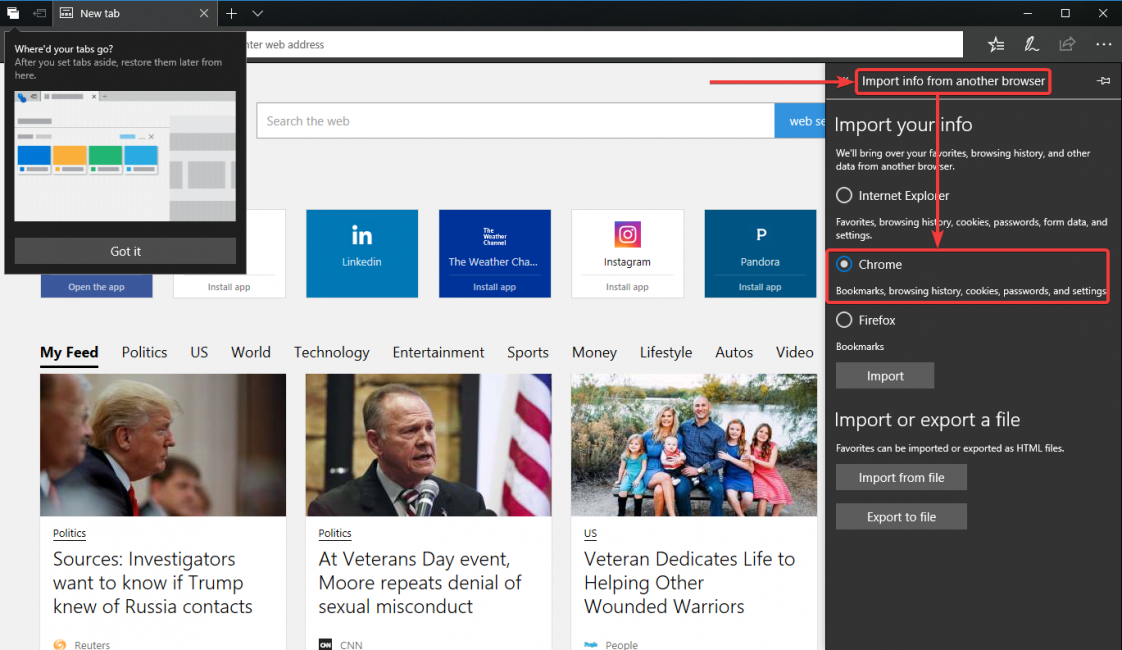The height and width of the screenshot is (650, 1122).
Task: Click Import from file button
Action: (x=902, y=477)
